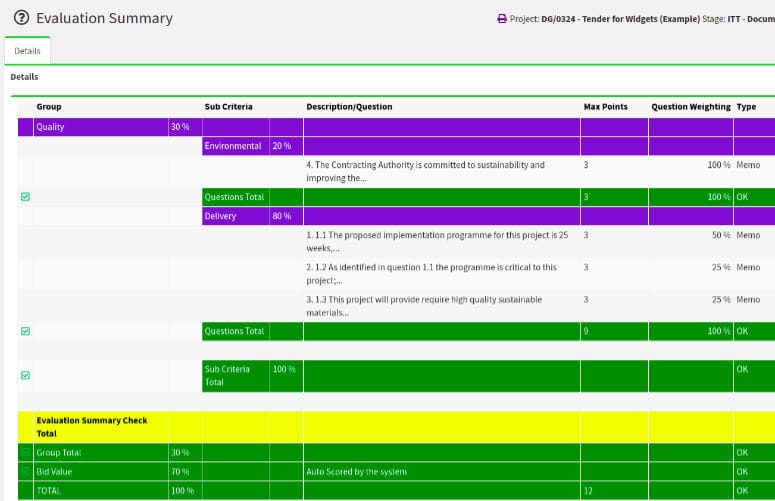Viewport: 775px width, 501px height.
Task: Open question 4 about sustainability commitment
Action: coord(425,171)
